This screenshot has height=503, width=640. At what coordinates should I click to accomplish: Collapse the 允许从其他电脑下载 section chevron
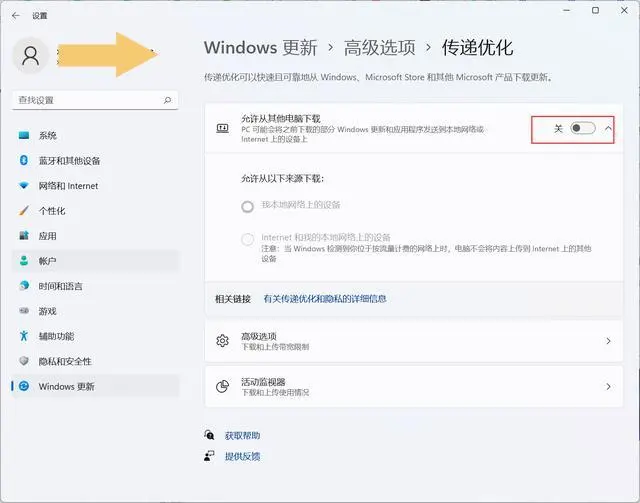coord(608,129)
